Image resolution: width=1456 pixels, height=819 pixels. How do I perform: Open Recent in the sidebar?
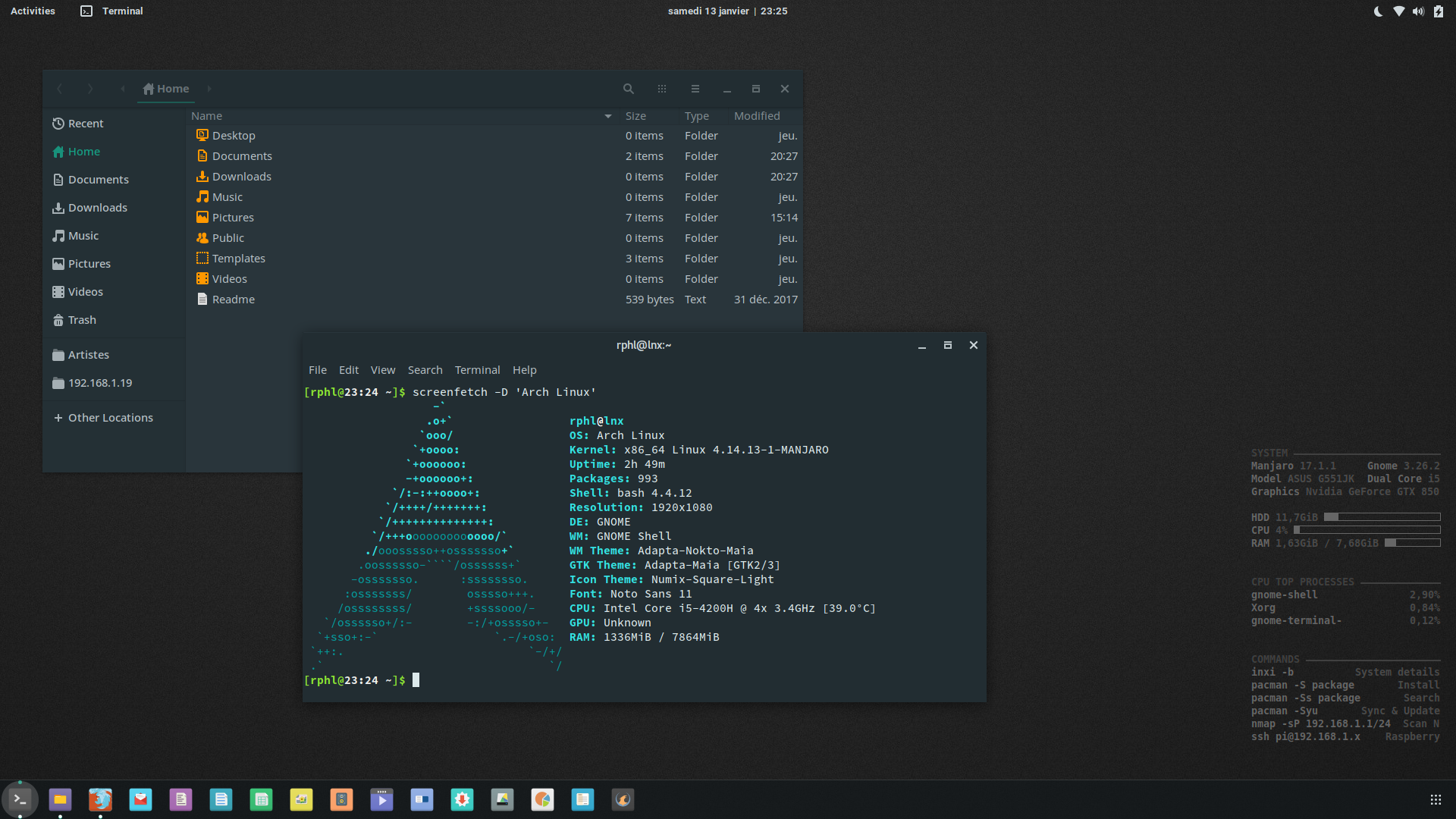point(85,124)
